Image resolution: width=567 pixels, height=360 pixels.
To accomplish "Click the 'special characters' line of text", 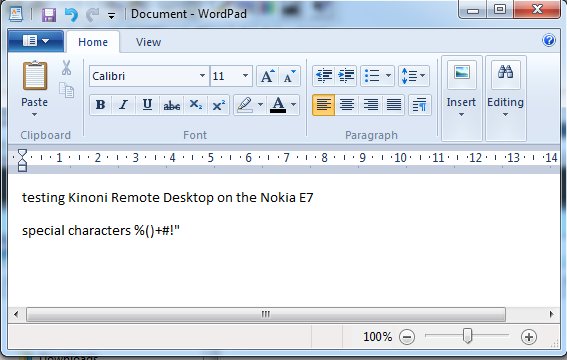I will [101, 231].
